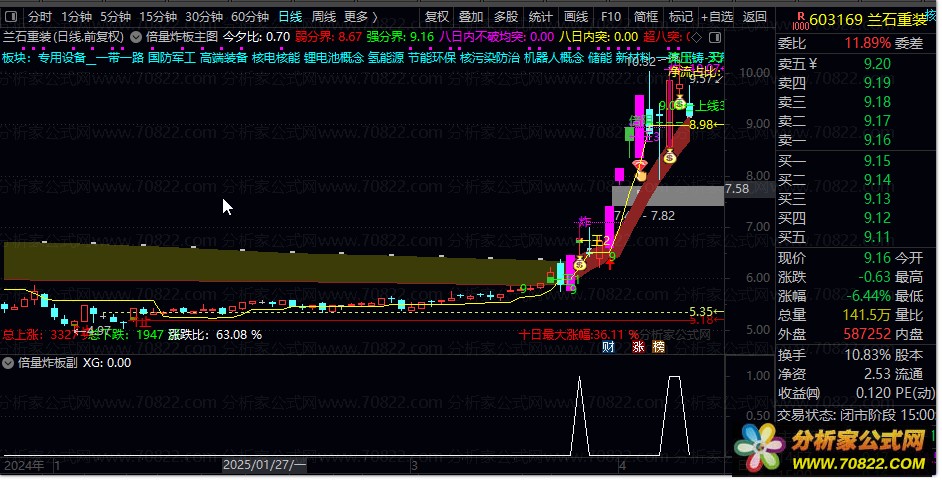Click the 买一 price 9.15
Viewport: 942px width, 480px height.
tap(877, 161)
